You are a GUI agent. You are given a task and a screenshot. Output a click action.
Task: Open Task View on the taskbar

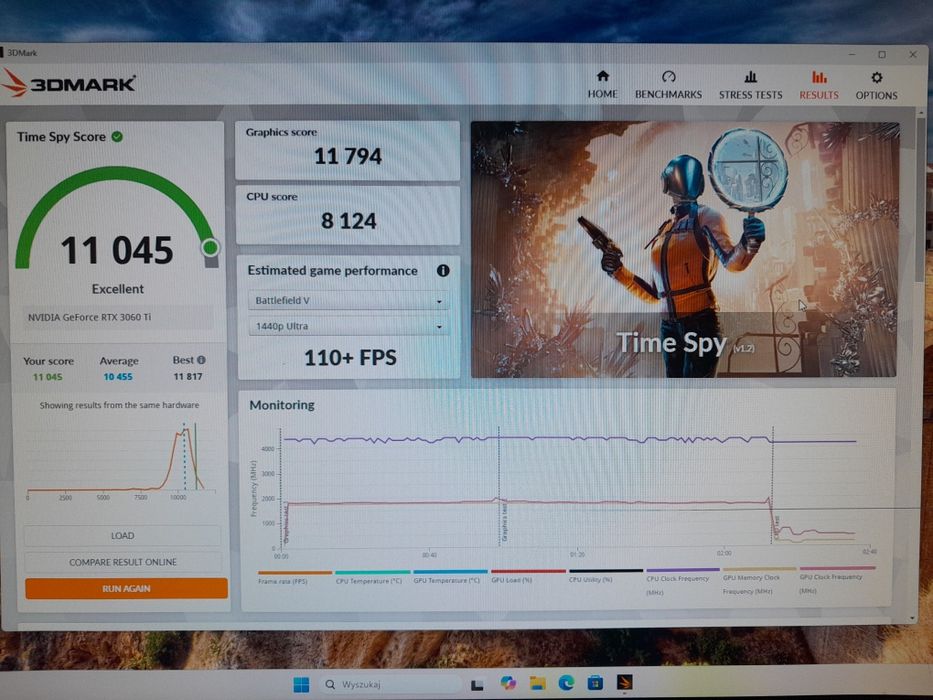pyautogui.click(x=477, y=684)
